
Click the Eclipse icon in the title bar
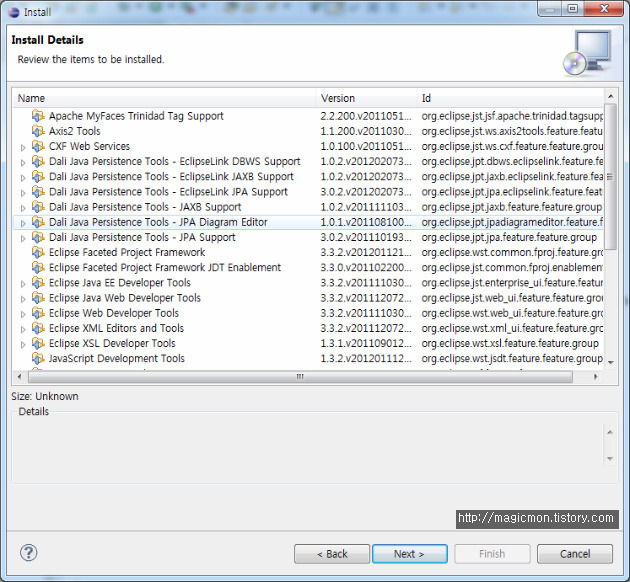pos(13,12)
